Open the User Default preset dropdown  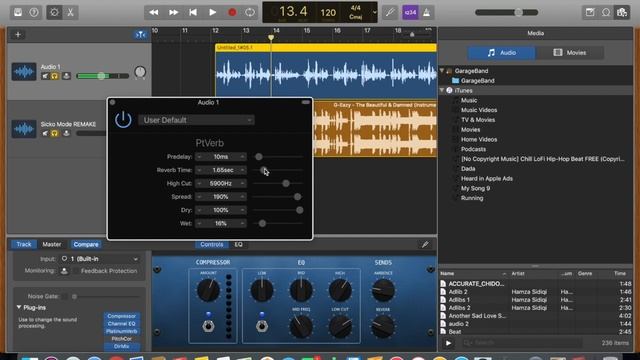pyautogui.click(x=196, y=120)
